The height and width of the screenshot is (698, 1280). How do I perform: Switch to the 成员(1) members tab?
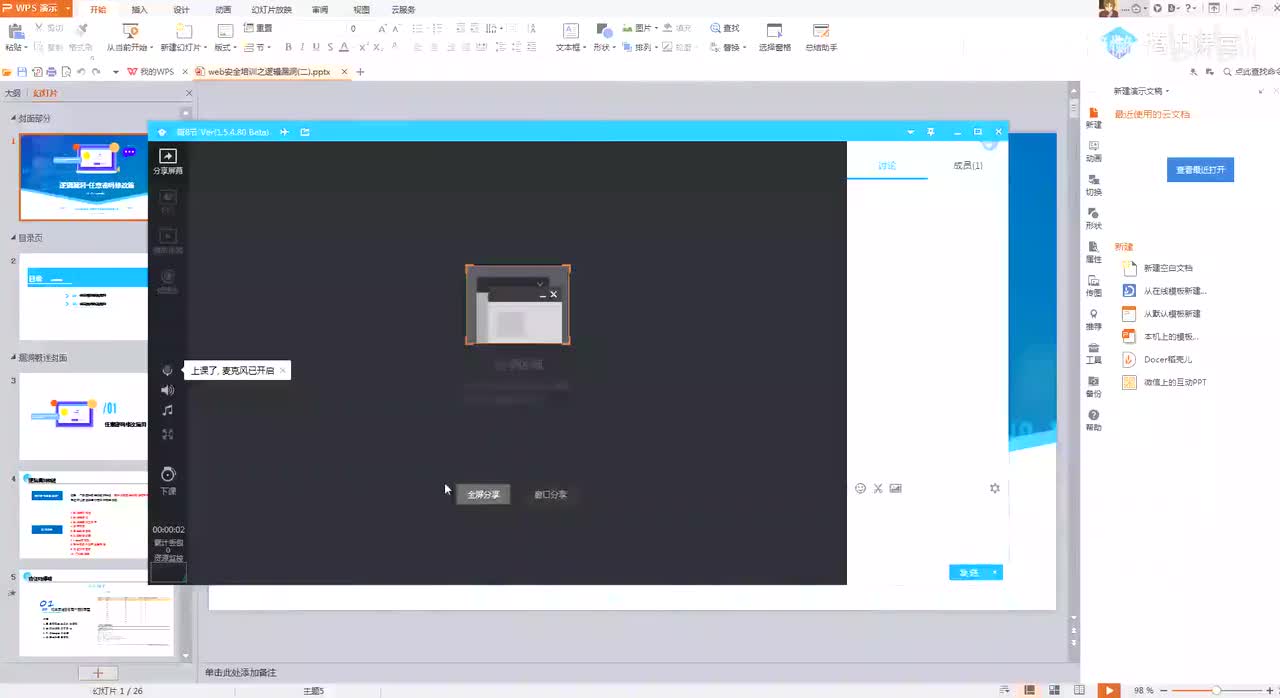coord(967,166)
